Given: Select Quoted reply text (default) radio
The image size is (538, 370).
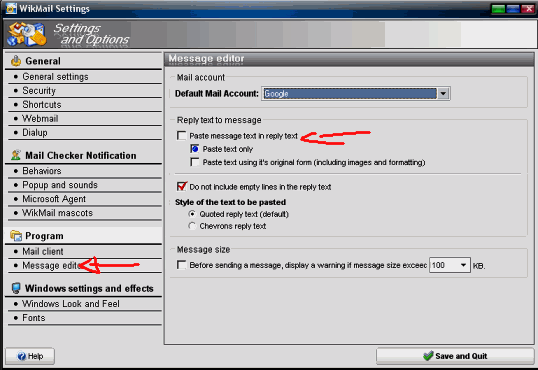Looking at the screenshot, I should click(192, 214).
